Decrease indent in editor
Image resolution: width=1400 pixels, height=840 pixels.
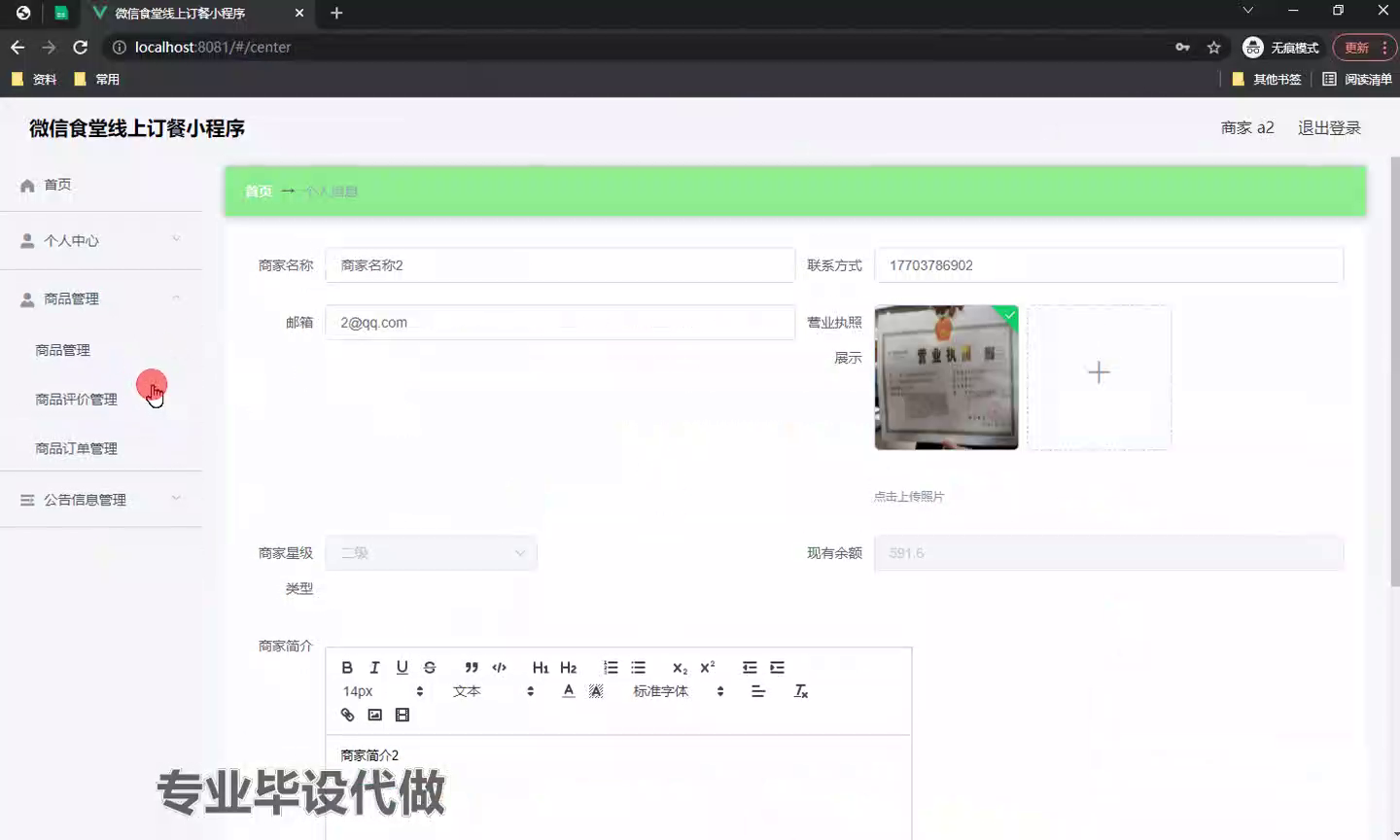(750, 668)
